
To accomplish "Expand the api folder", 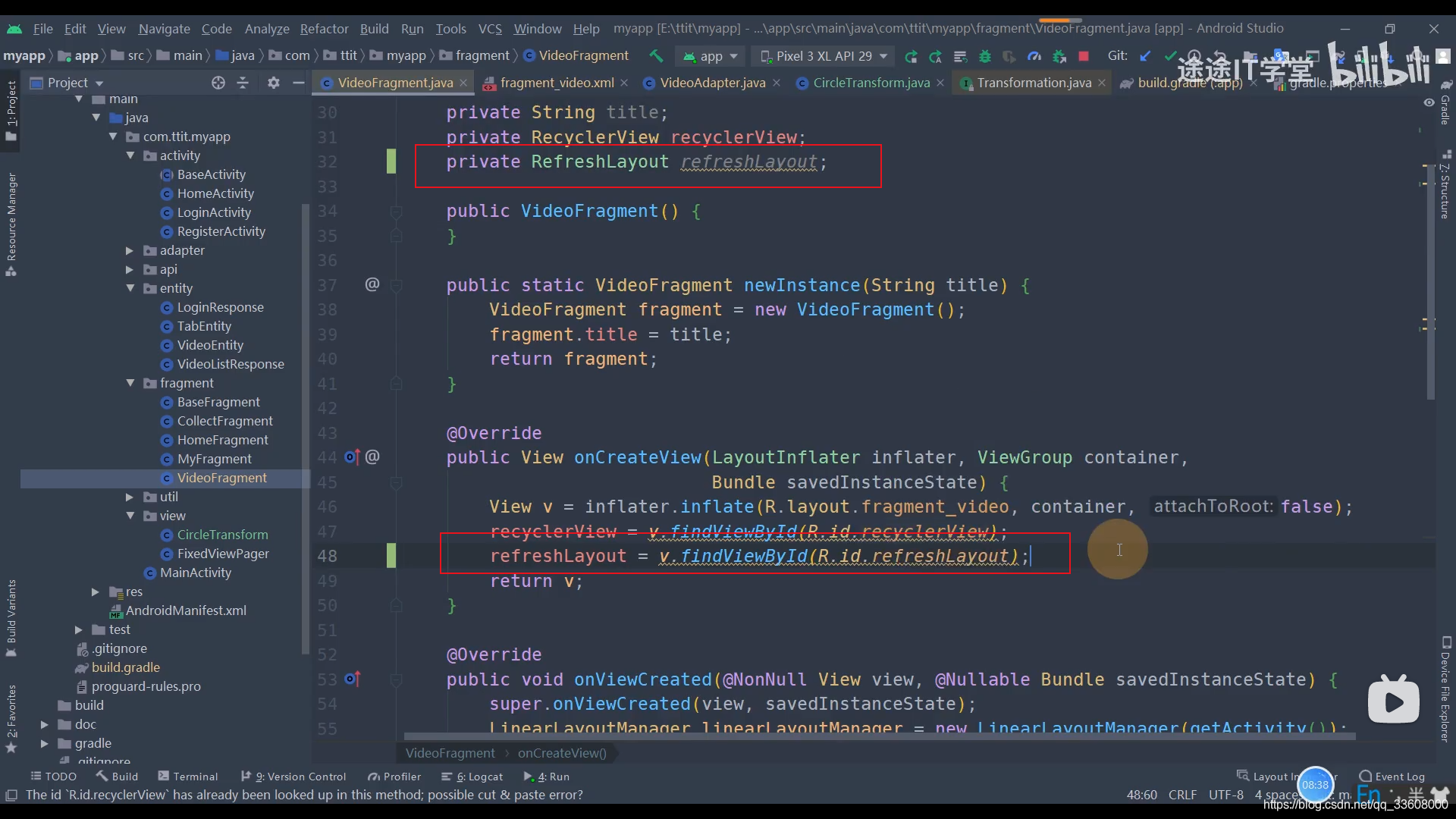I will pyautogui.click(x=130, y=269).
